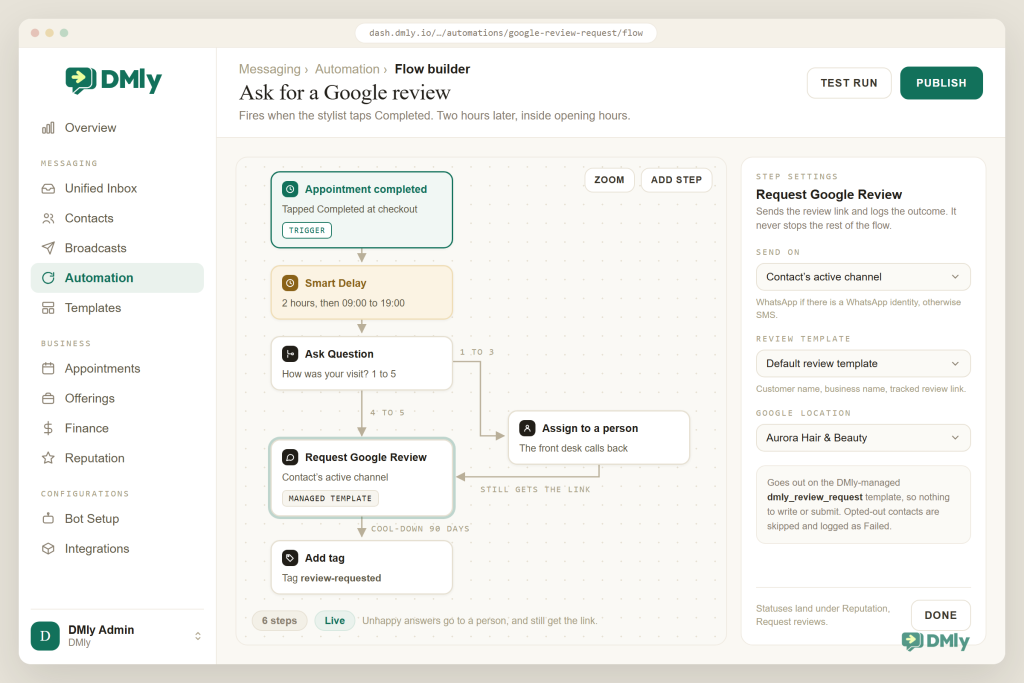Select the Appointment completed trigger node

[x=362, y=210]
